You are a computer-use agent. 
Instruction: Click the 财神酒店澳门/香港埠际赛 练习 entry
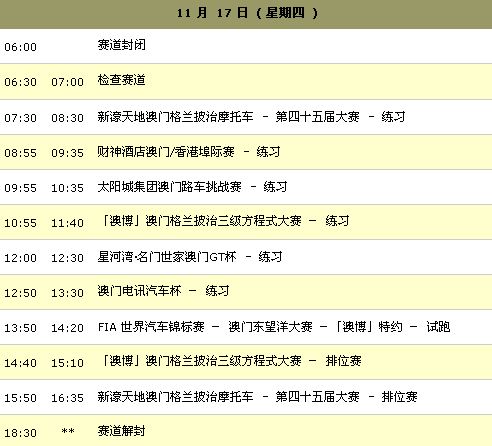(x=189, y=152)
